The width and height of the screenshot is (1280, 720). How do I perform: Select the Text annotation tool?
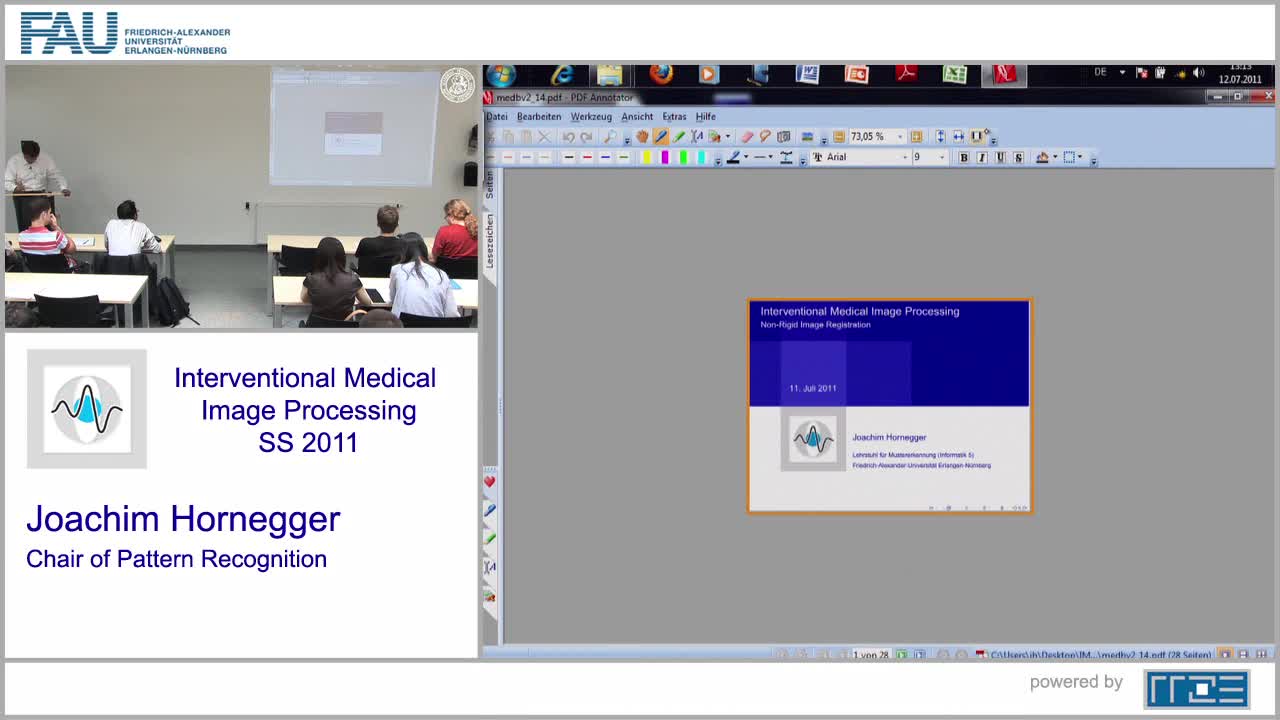click(x=696, y=136)
